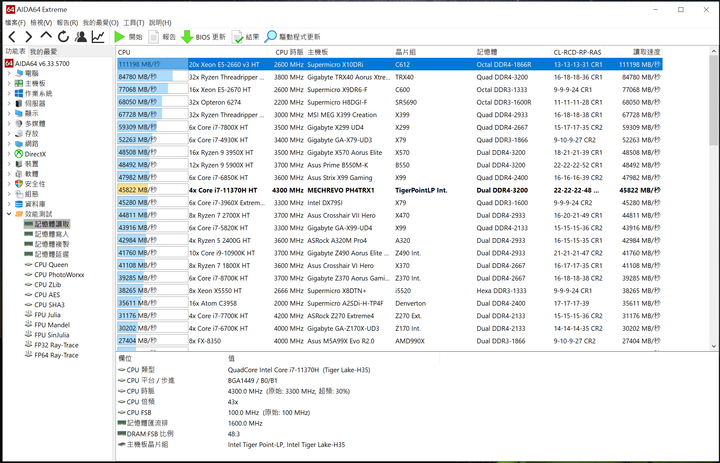This screenshot has height=463, width=720.
Task: Open the 檢視(V) menu
Action: [41, 23]
